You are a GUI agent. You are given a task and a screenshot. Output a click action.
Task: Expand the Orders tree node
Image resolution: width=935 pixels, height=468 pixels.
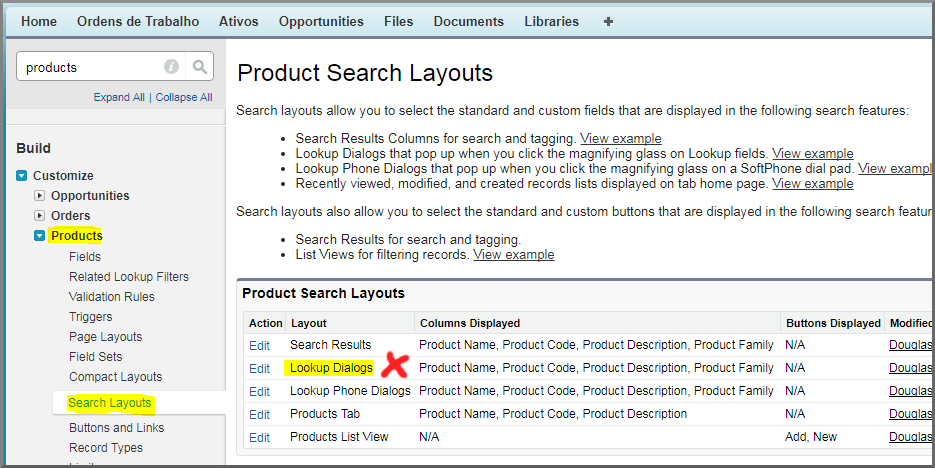pos(40,216)
